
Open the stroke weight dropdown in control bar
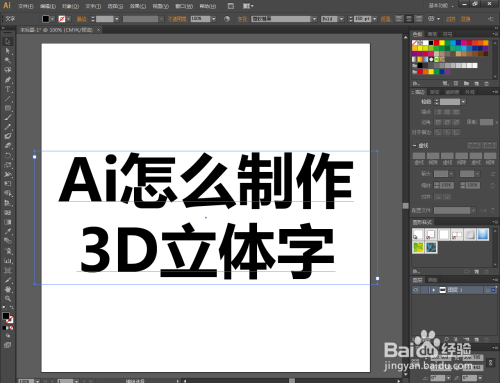tap(117, 19)
